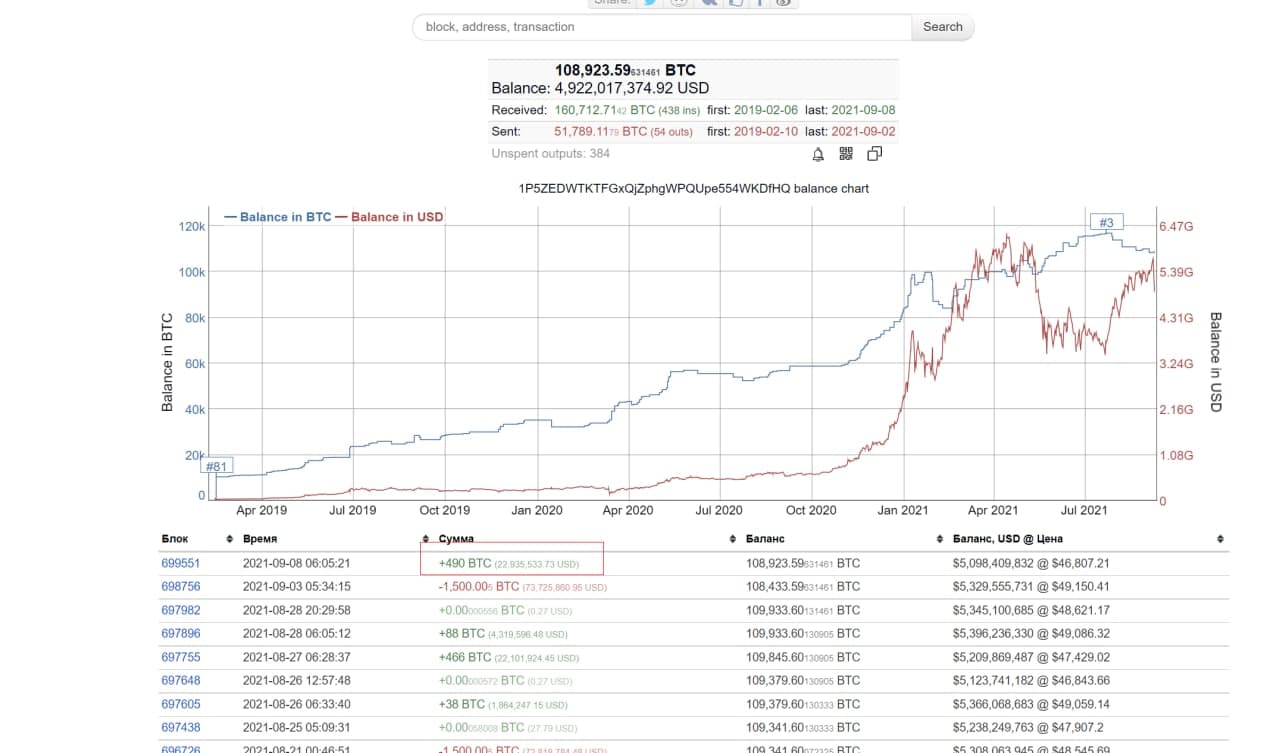Open block 698756 link
This screenshot has height=753, width=1280.
[x=181, y=587]
